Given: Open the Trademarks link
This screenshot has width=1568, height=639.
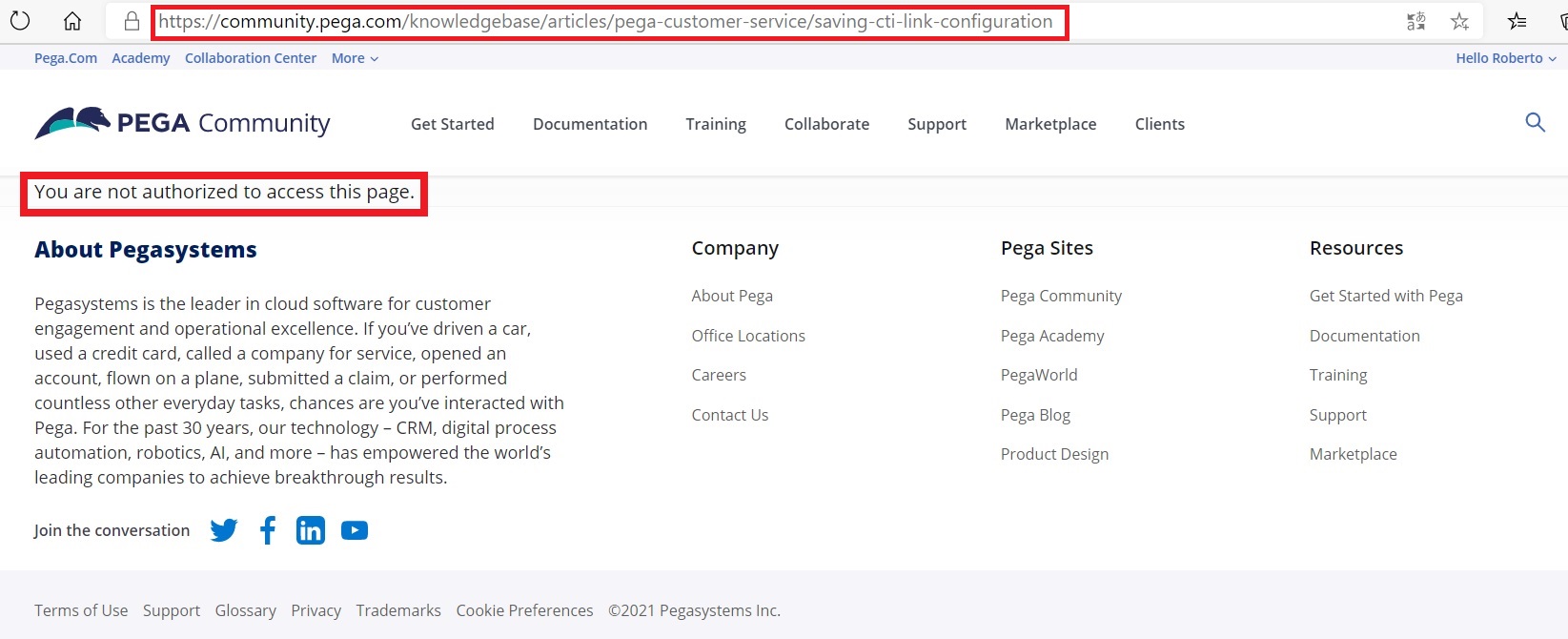Looking at the screenshot, I should point(398,610).
